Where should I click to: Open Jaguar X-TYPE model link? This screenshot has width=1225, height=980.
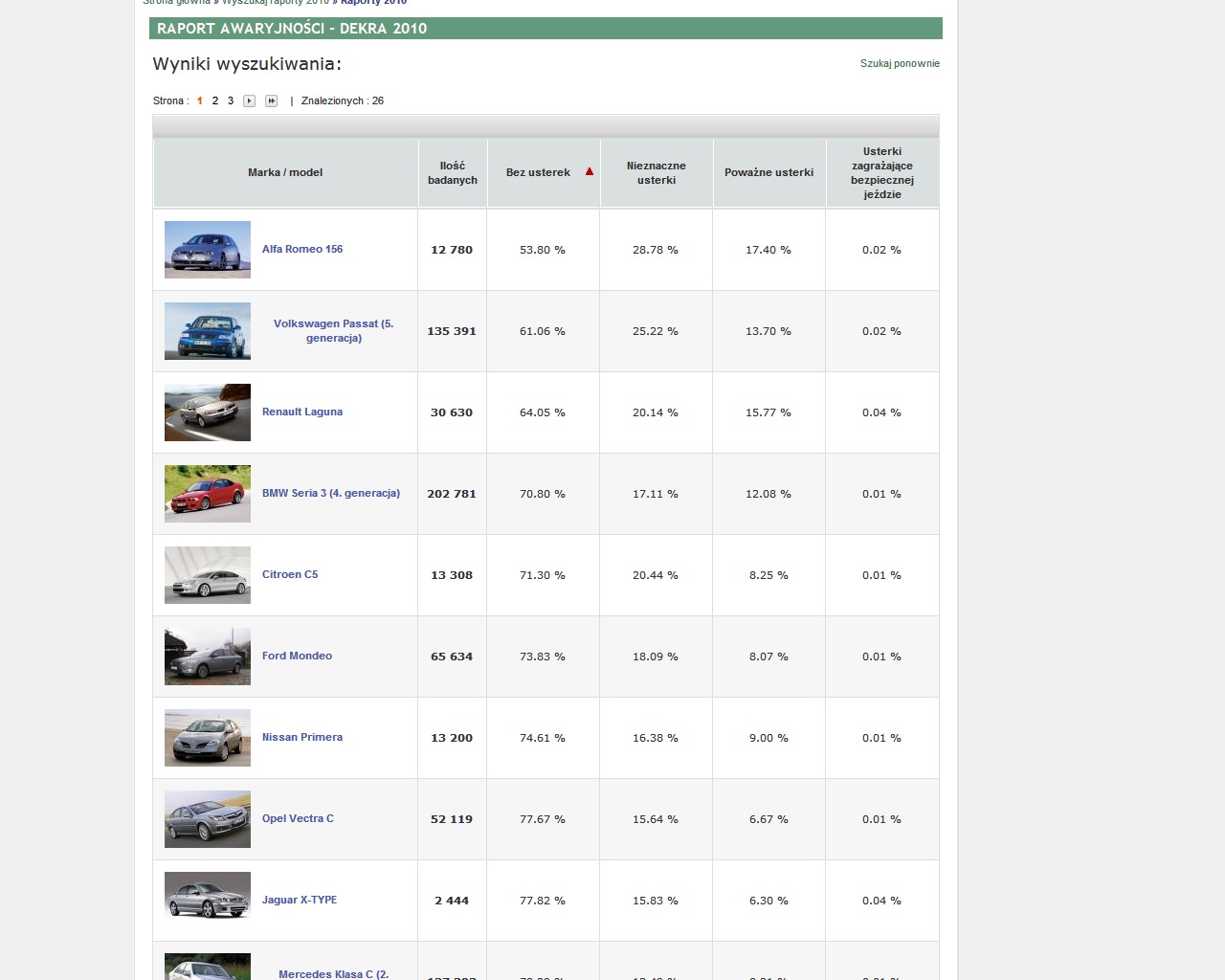click(x=300, y=900)
